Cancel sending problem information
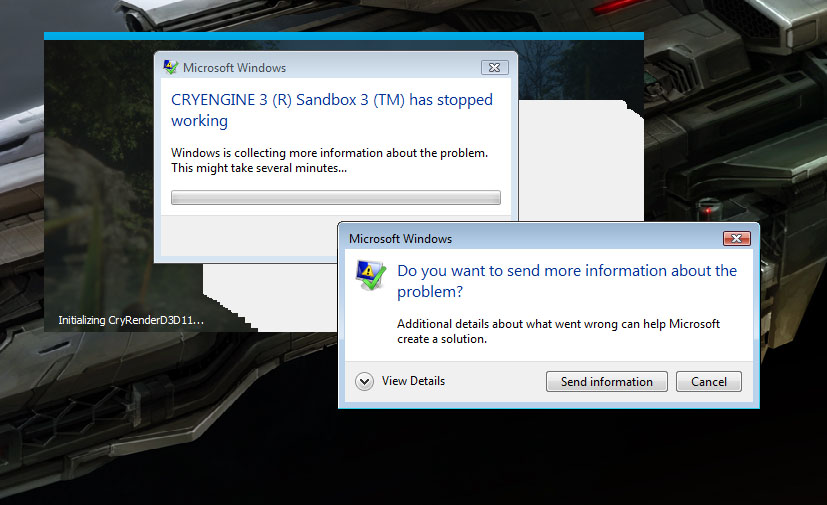The width and height of the screenshot is (827, 505). coord(709,382)
